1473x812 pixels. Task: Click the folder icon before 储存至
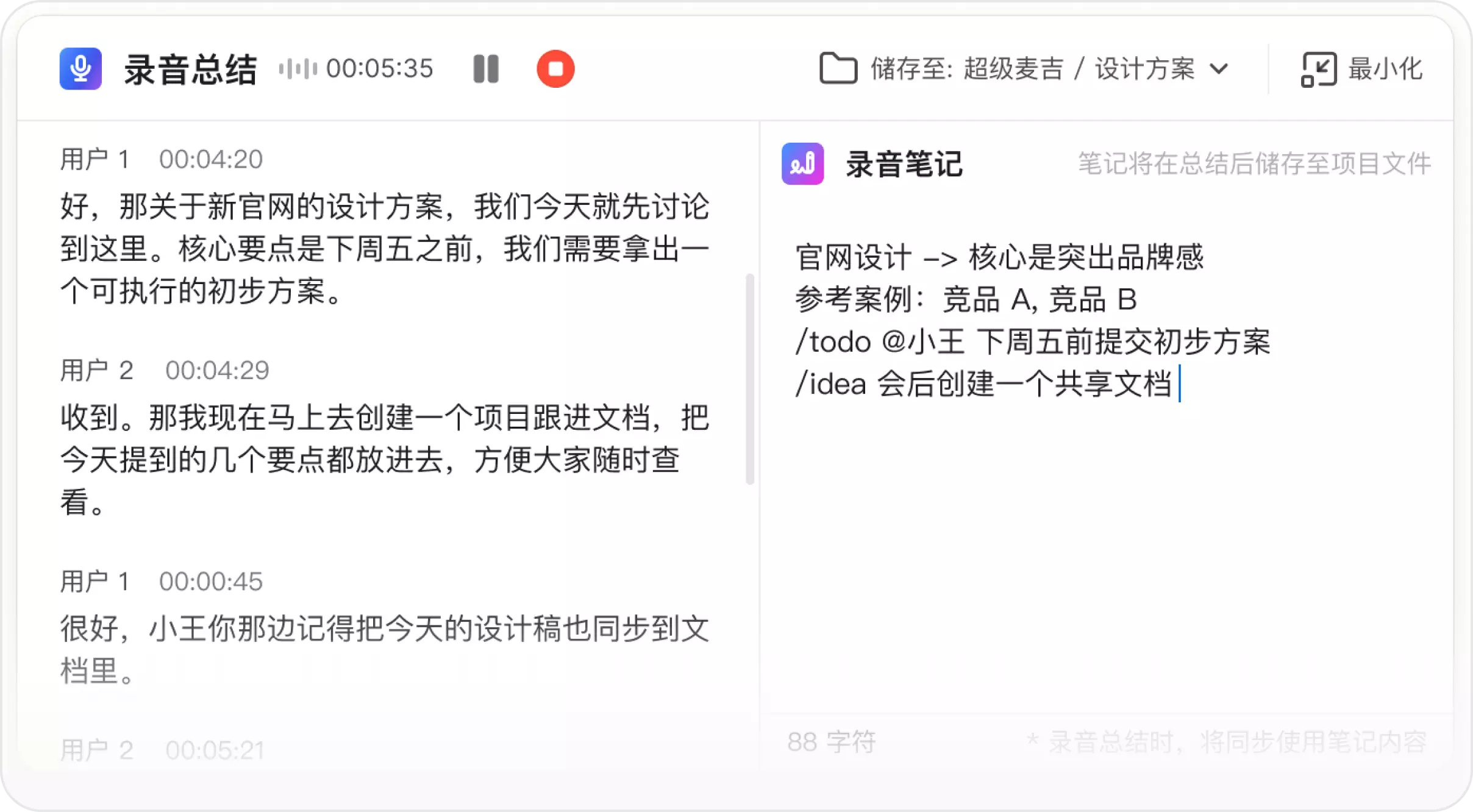point(840,69)
